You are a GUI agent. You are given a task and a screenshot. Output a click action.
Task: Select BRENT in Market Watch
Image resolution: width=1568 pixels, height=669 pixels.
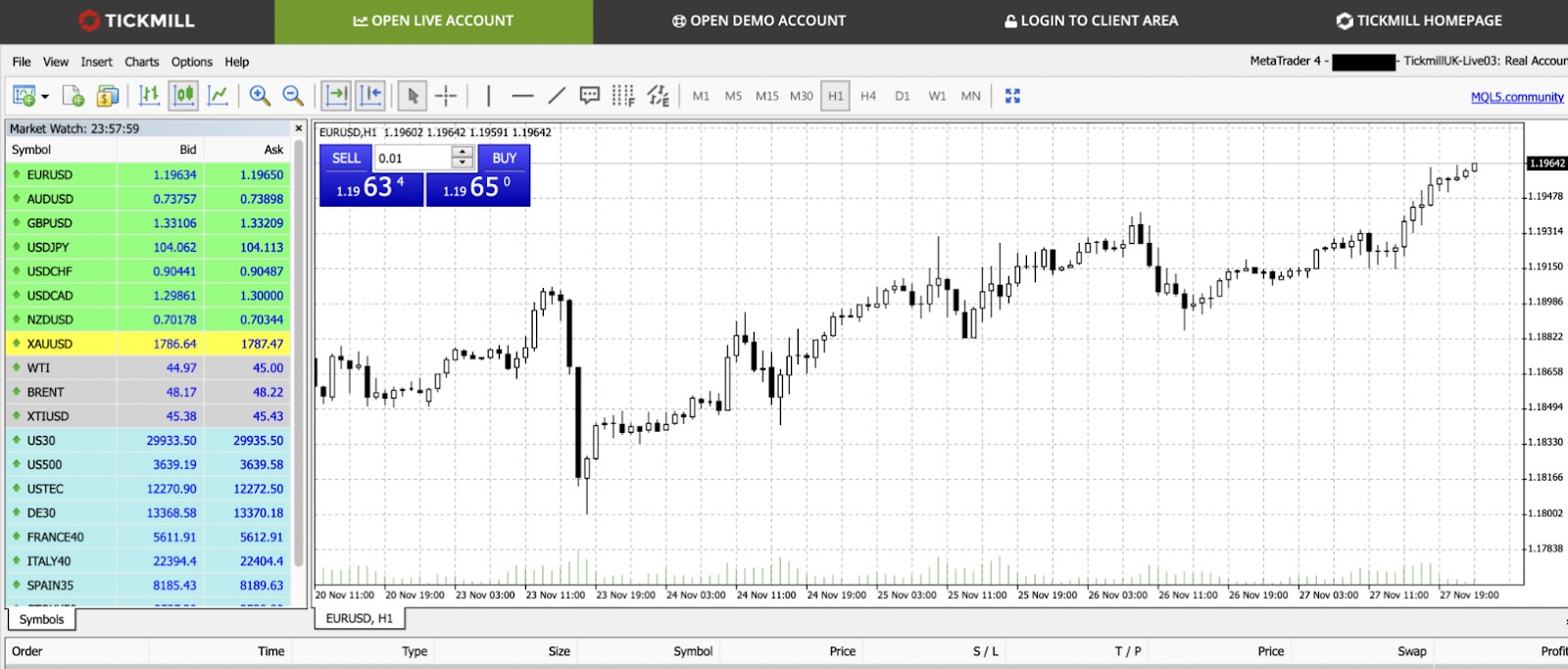[148, 392]
